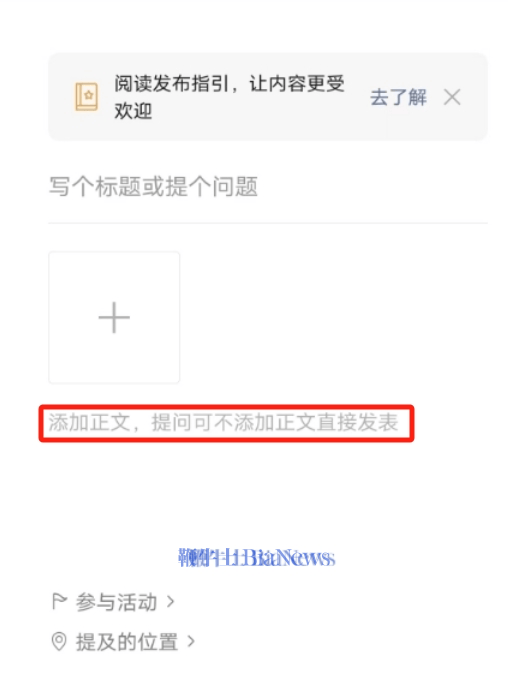508x697 pixels.
Task: Click the 添加正文 body text field
Action: coord(226,423)
